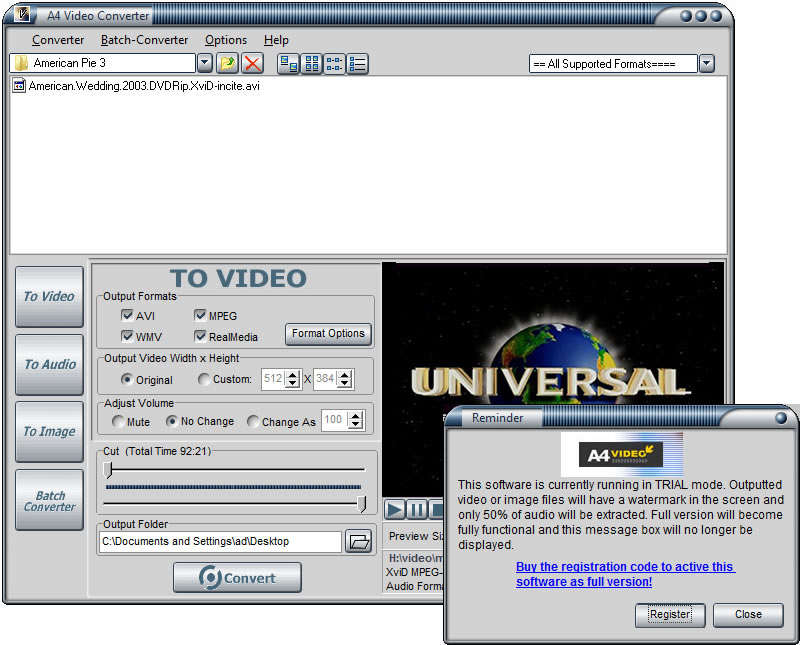
Task: Click the All Supported Formats combo box
Action: (613, 64)
